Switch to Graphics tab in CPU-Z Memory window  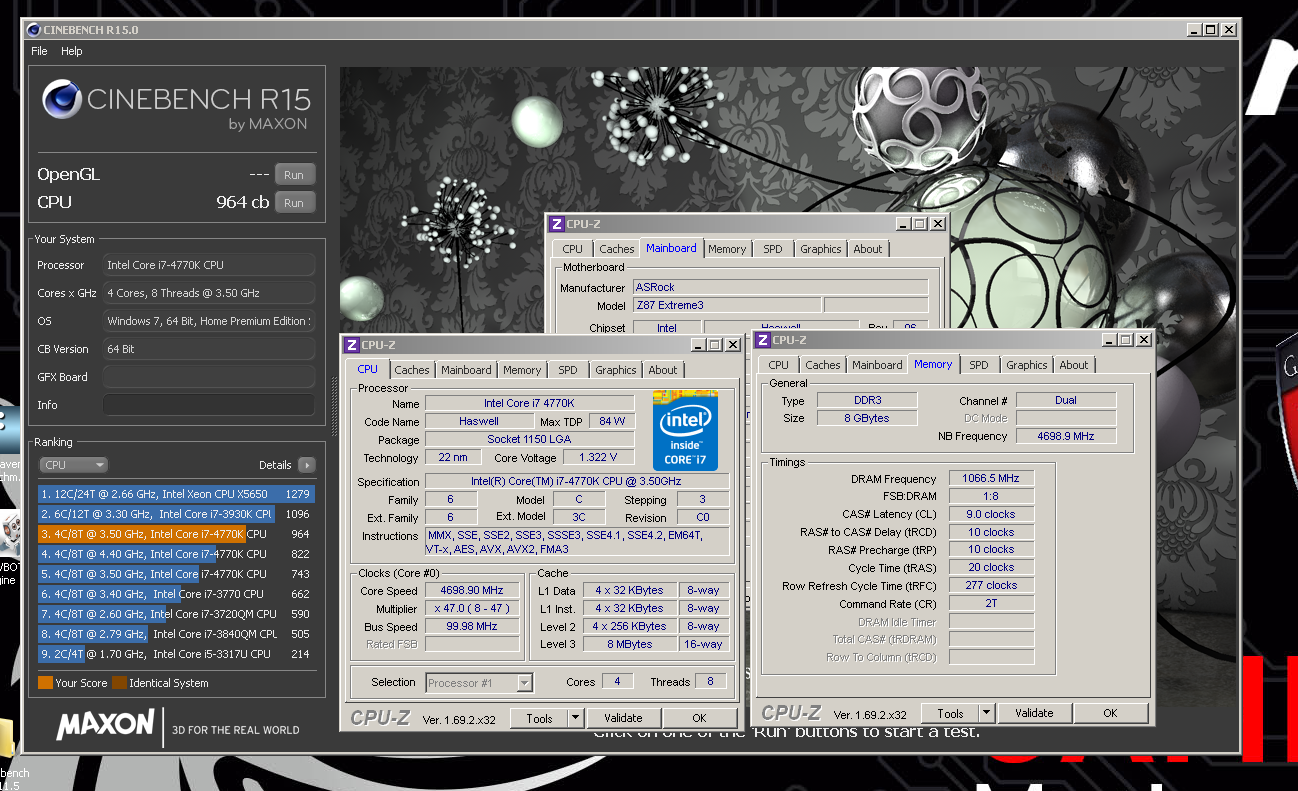1027,366
